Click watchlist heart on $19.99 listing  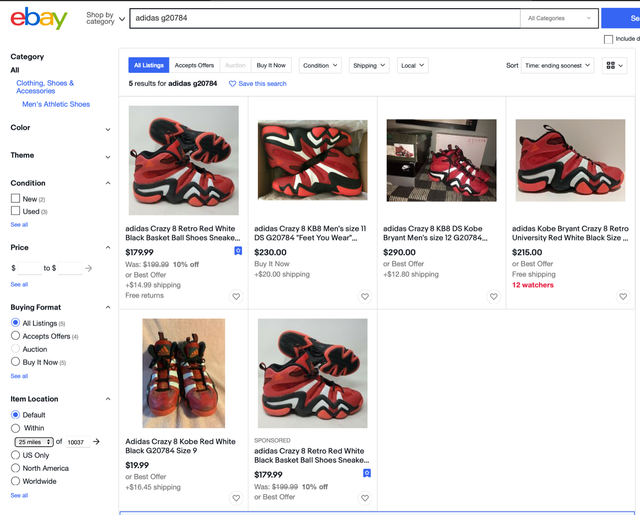pyautogui.click(x=236, y=498)
